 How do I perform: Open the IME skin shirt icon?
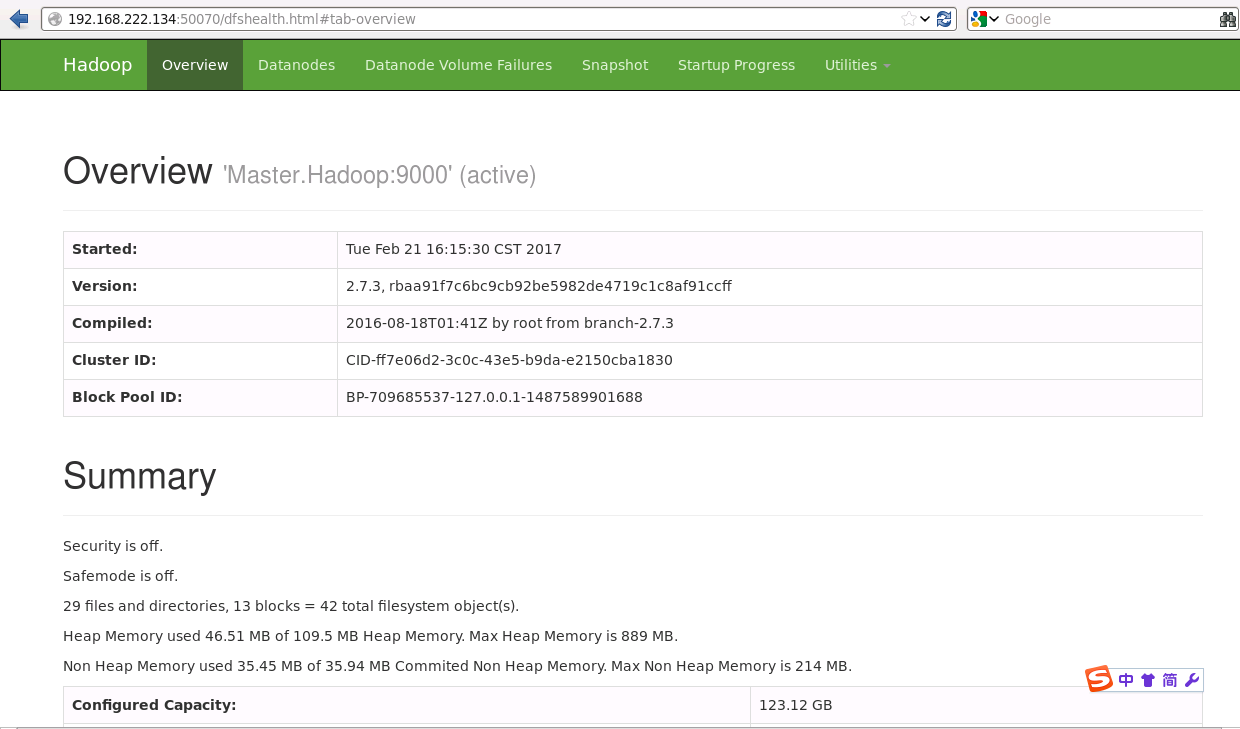pos(1147,680)
